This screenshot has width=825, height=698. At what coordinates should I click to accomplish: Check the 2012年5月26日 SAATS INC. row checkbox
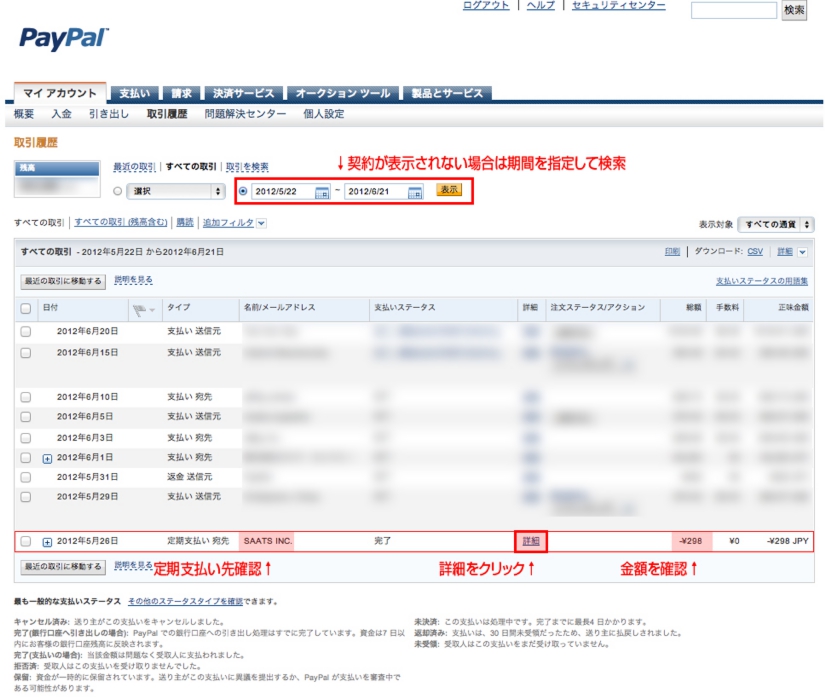pos(26,542)
